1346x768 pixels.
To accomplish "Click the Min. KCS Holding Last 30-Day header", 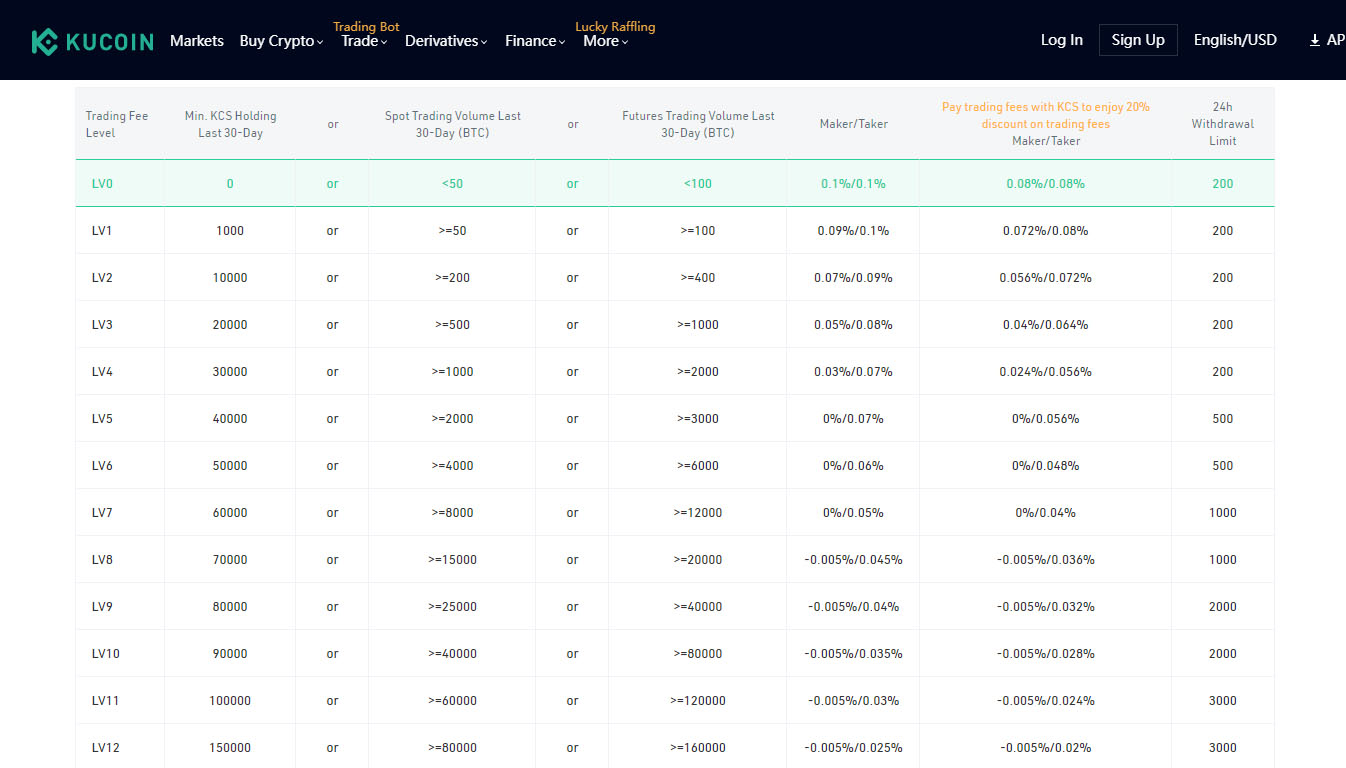I will 230,124.
